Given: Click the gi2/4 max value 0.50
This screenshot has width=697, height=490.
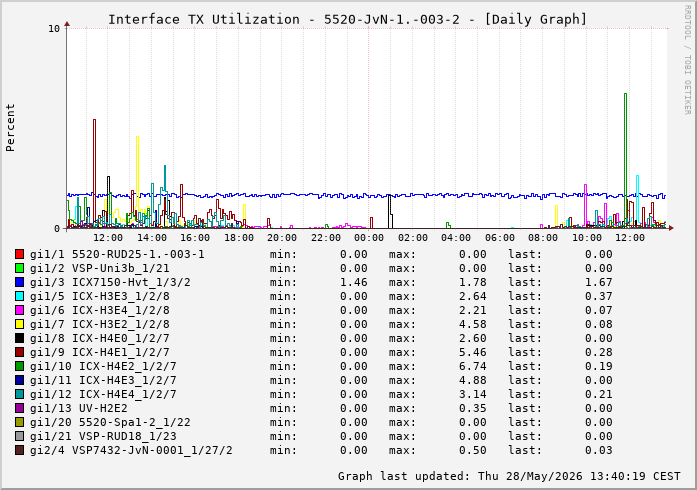Looking at the screenshot, I should tap(473, 450).
